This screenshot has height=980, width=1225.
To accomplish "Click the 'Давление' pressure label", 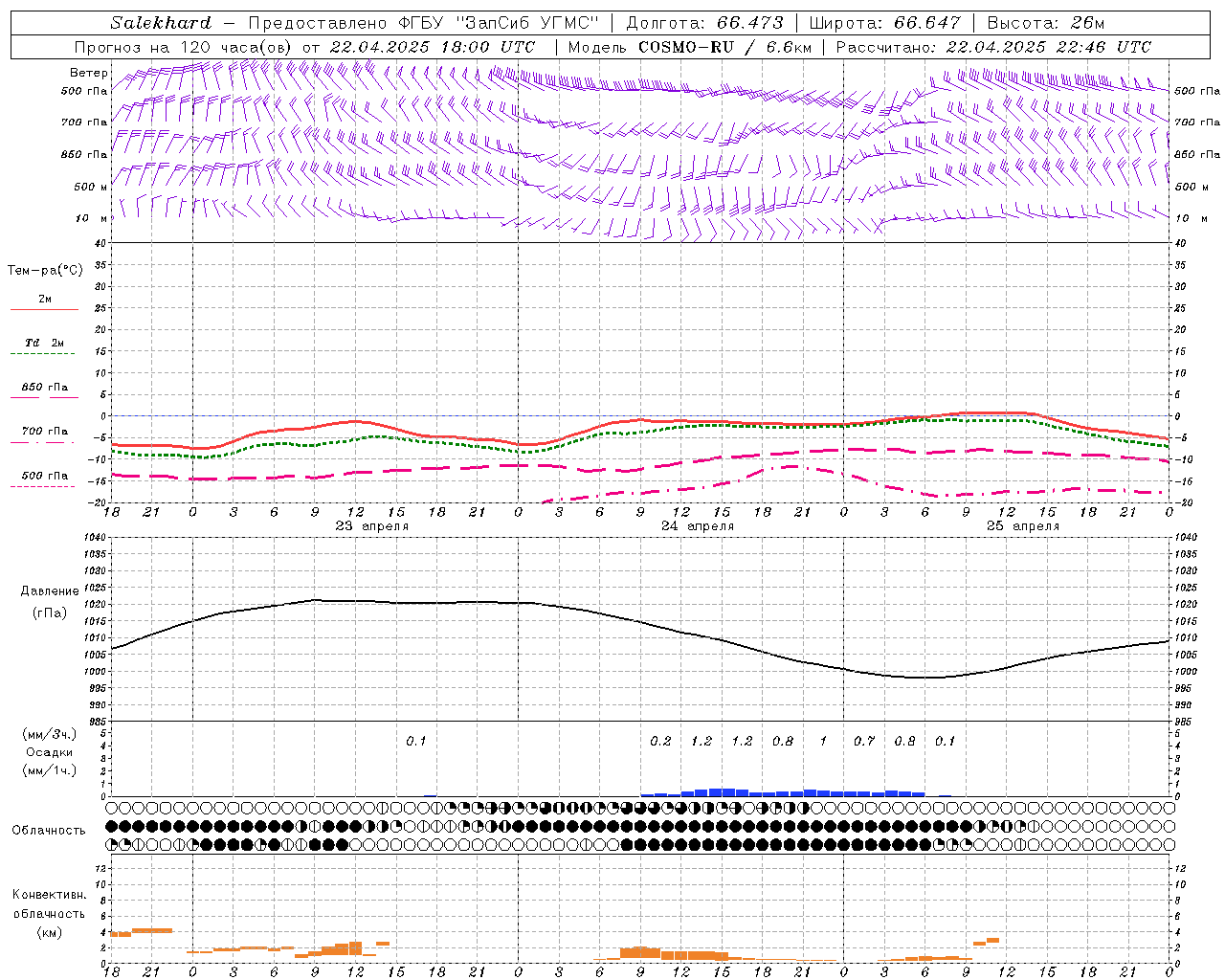I will tap(50, 591).
